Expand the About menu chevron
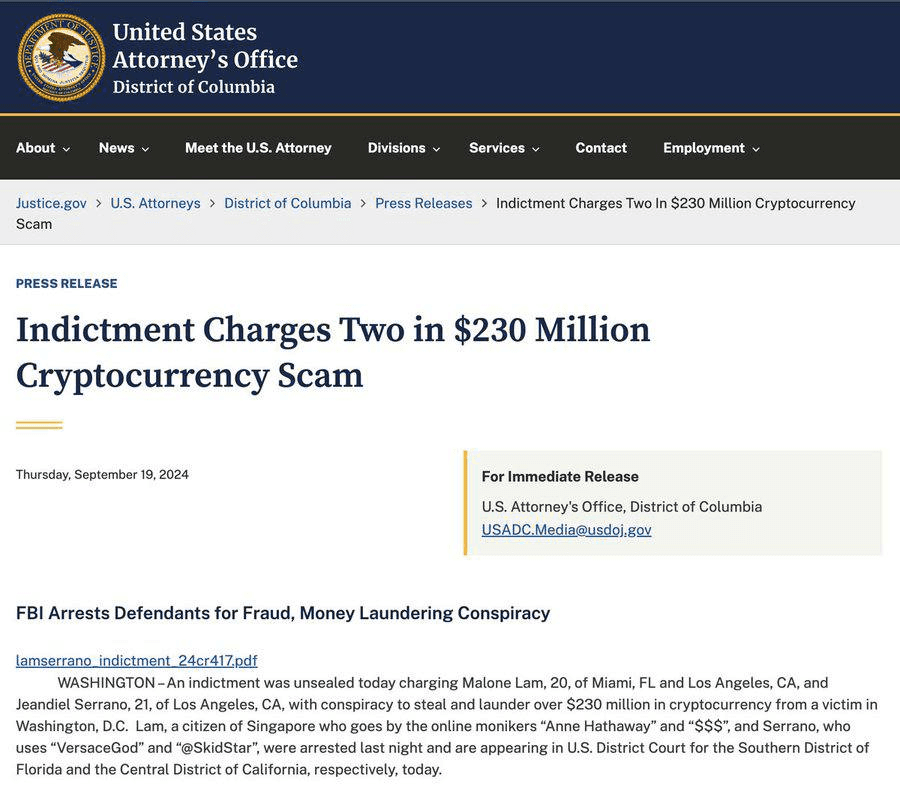900x788 pixels. tap(67, 149)
